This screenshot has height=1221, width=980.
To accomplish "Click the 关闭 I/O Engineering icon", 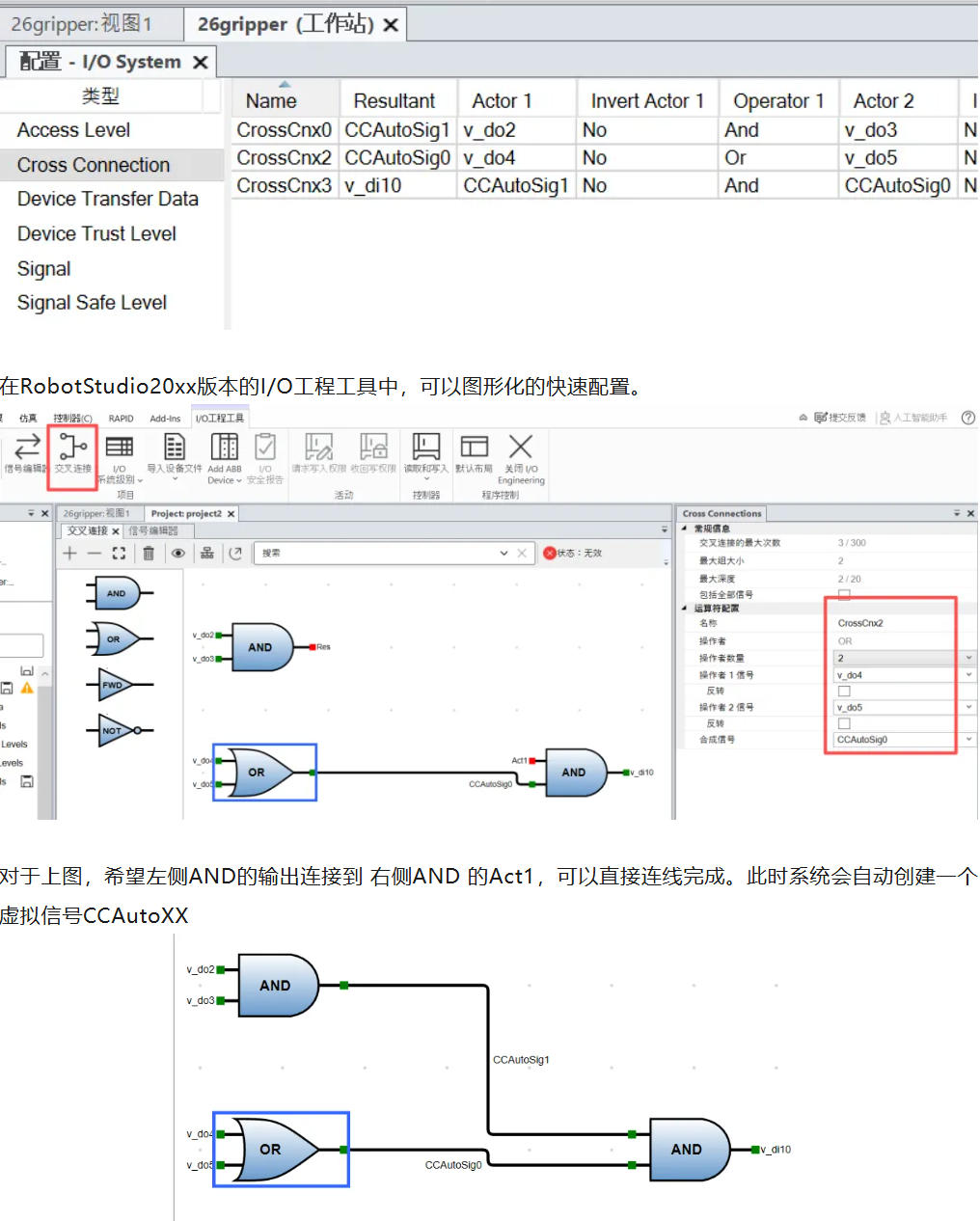I will [520, 451].
